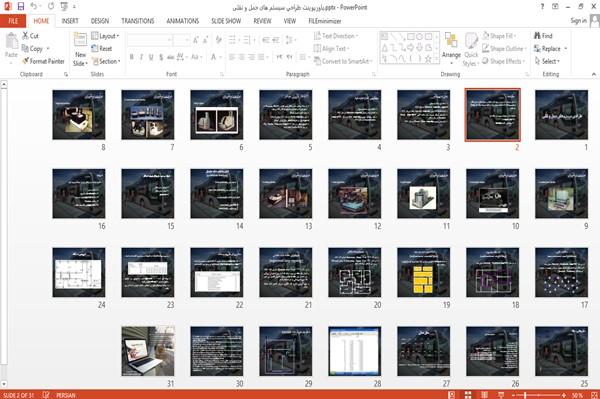
Task: Click the Save icon in quick access toolbar
Action: [x=21, y=7]
